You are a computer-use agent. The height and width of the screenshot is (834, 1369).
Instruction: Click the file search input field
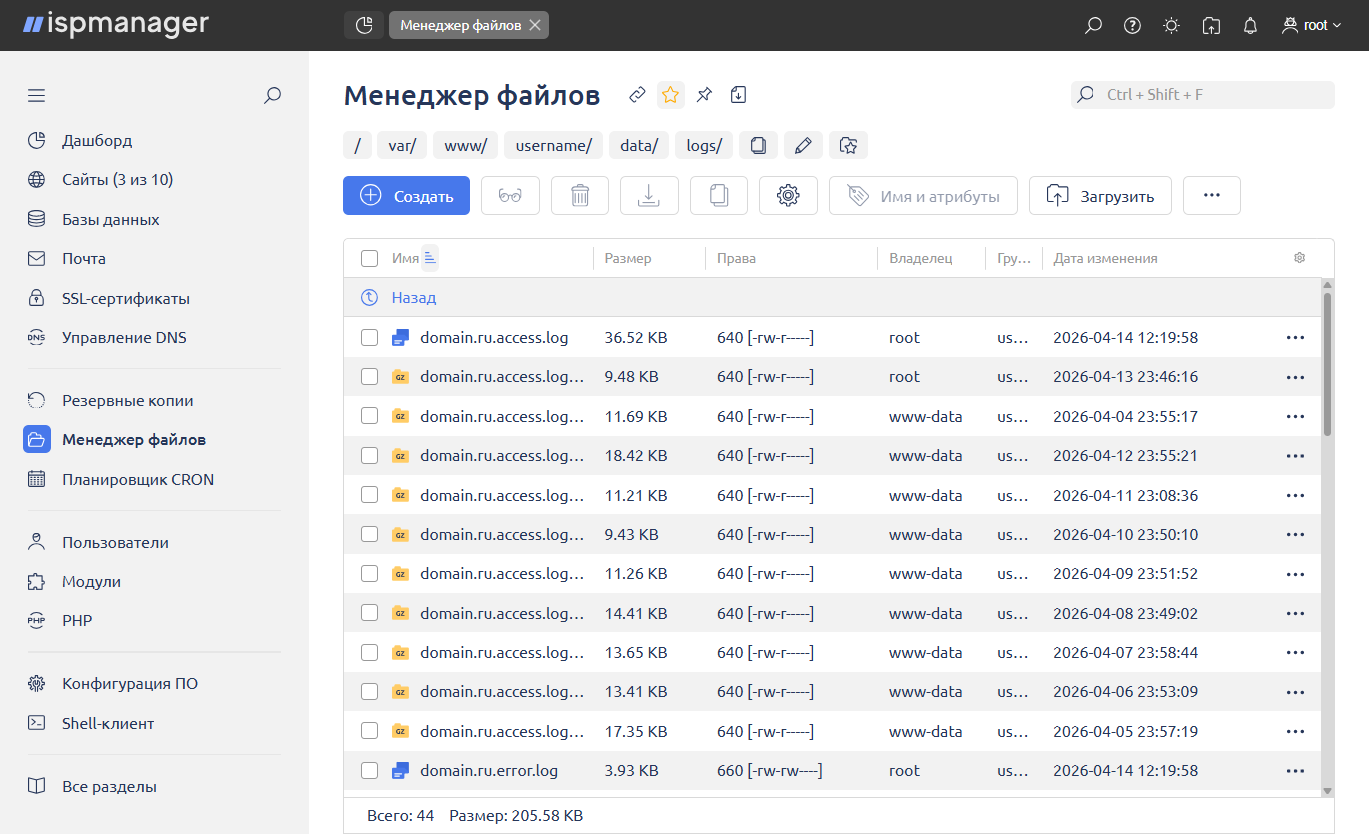coord(1215,95)
